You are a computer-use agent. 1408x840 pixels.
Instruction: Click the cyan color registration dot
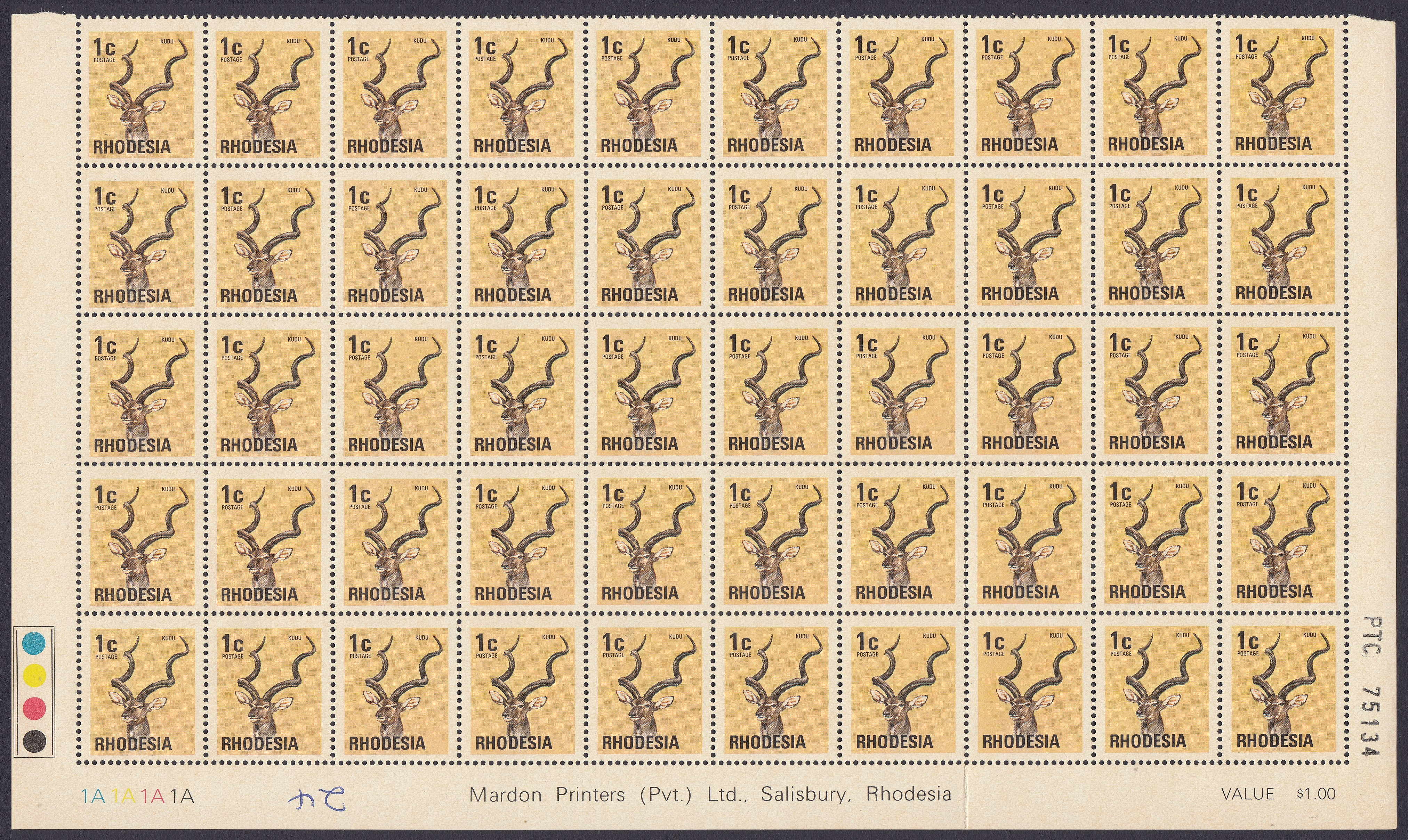coord(33,644)
